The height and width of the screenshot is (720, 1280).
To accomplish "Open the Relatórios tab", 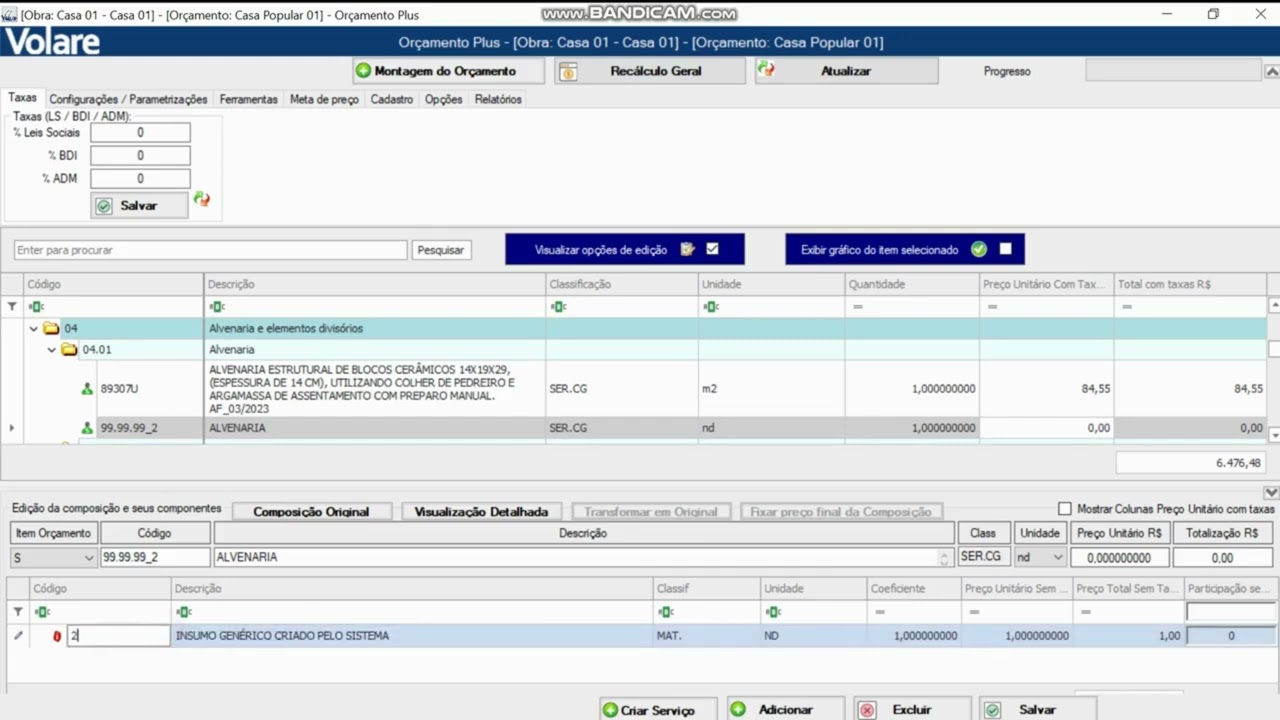I will [x=498, y=99].
